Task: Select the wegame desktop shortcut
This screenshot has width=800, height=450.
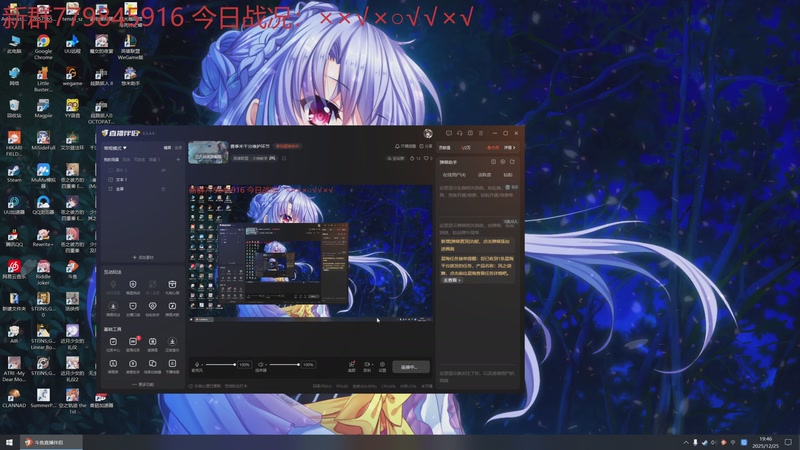Action: click(72, 77)
